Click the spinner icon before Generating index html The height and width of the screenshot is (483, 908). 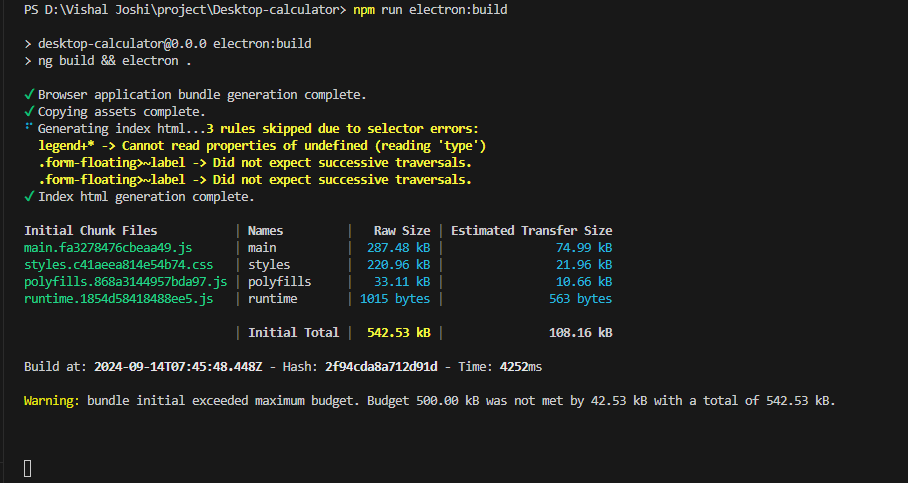pos(28,127)
